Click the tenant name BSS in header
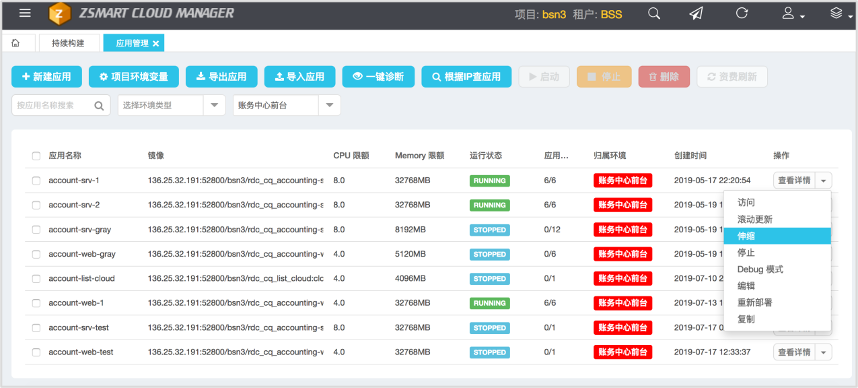 point(611,14)
